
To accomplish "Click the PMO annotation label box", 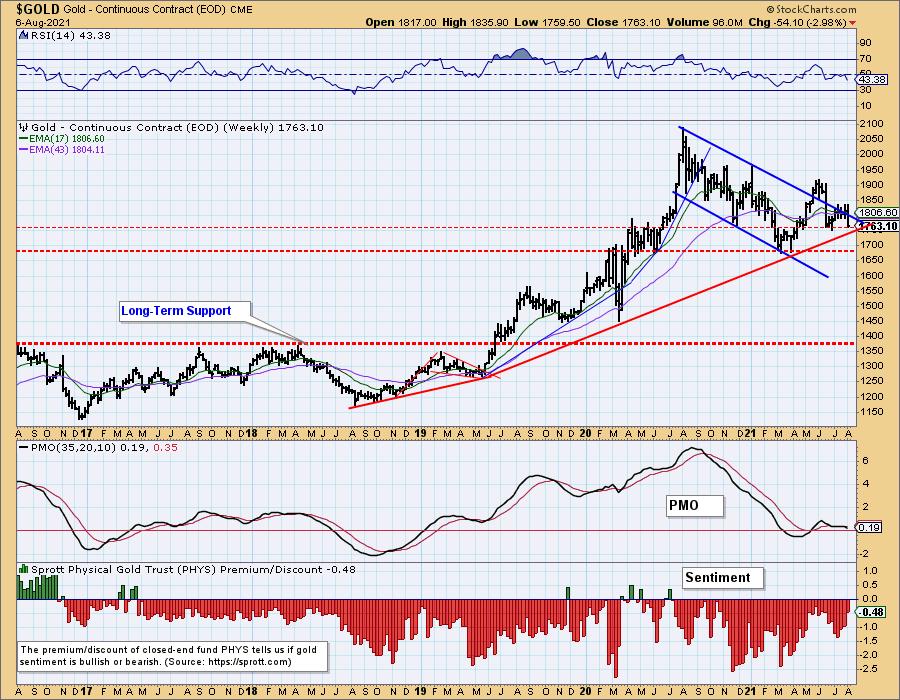I will coord(695,505).
